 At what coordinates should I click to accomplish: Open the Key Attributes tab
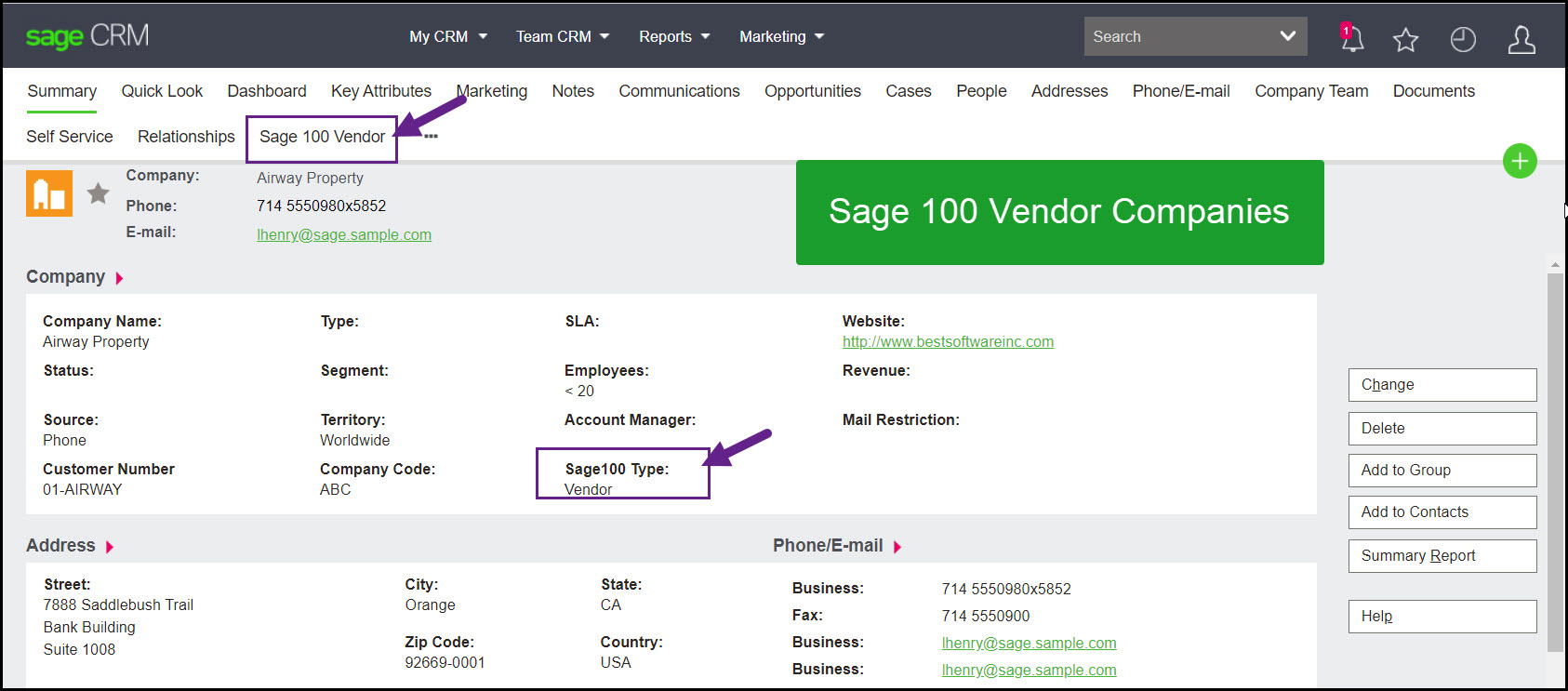pos(381,91)
